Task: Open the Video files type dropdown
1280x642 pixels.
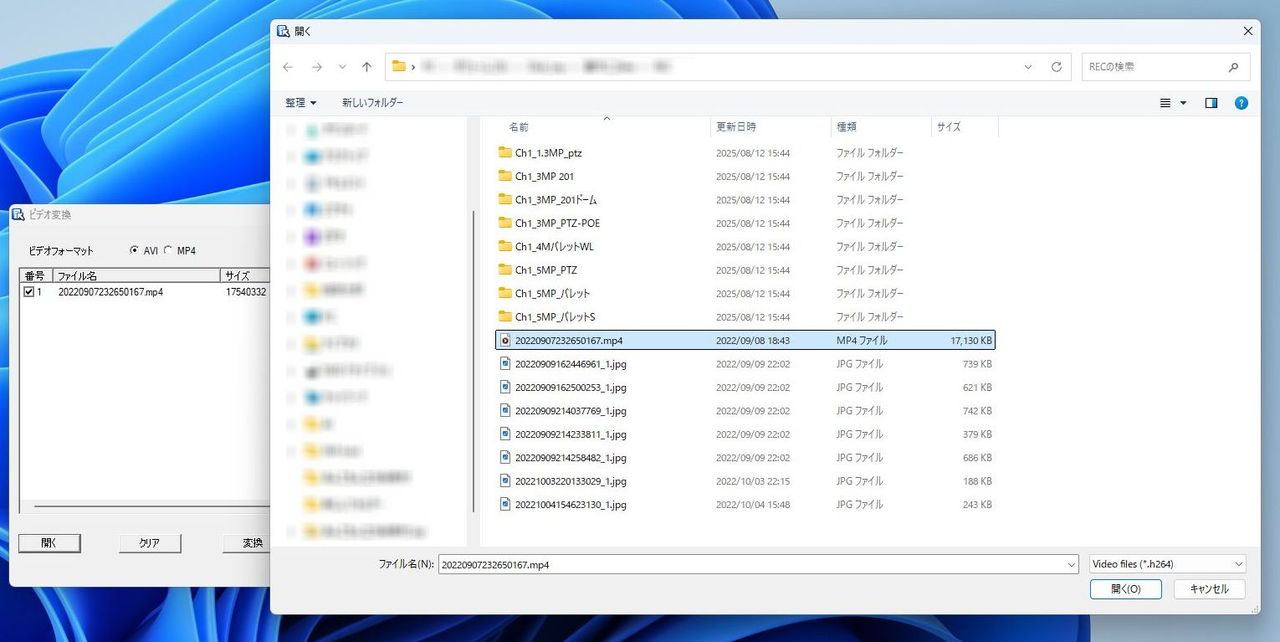Action: 1167,564
